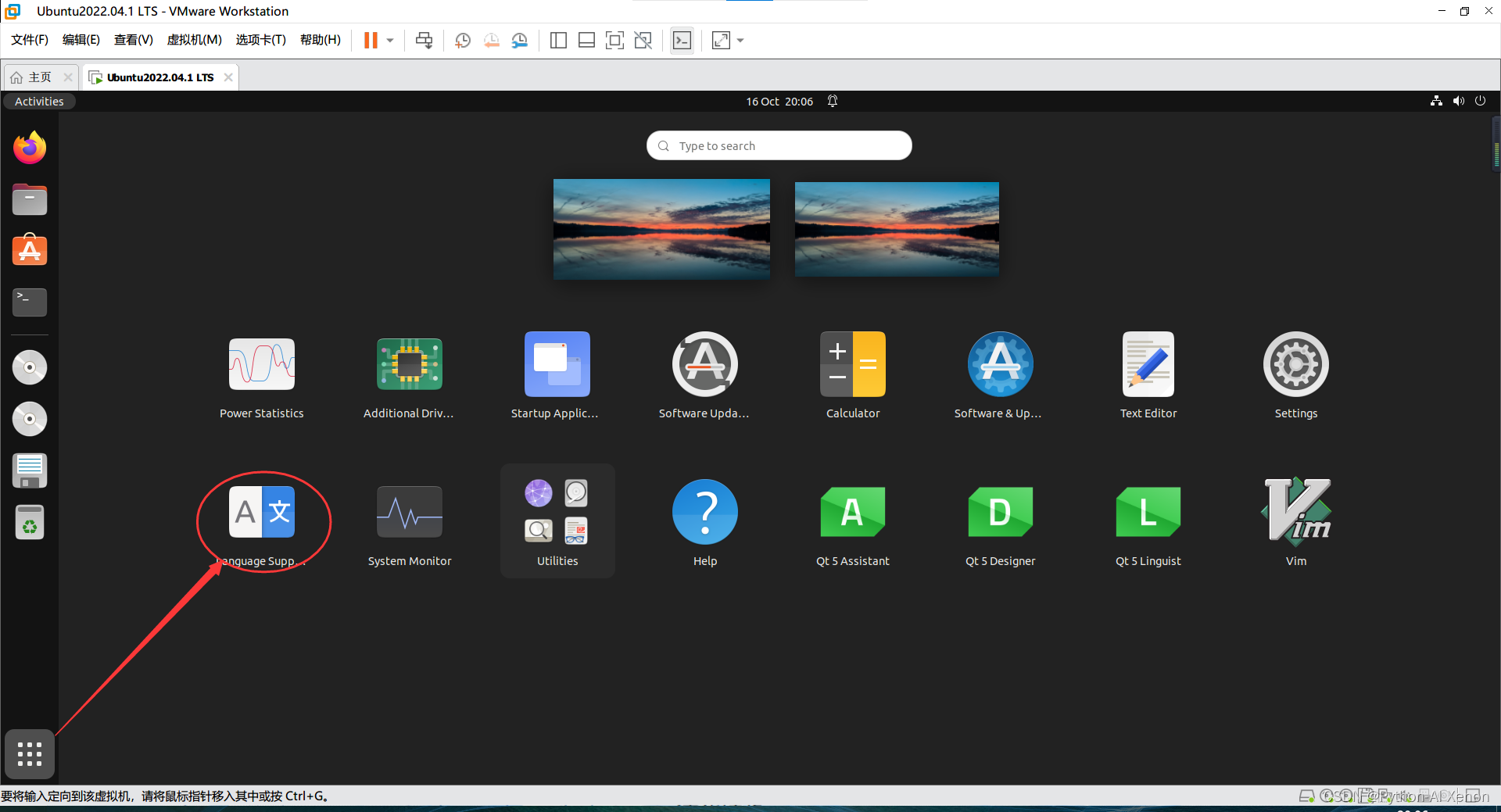Open the Utilities app folder
This screenshot has width=1501, height=812.
coord(557,522)
